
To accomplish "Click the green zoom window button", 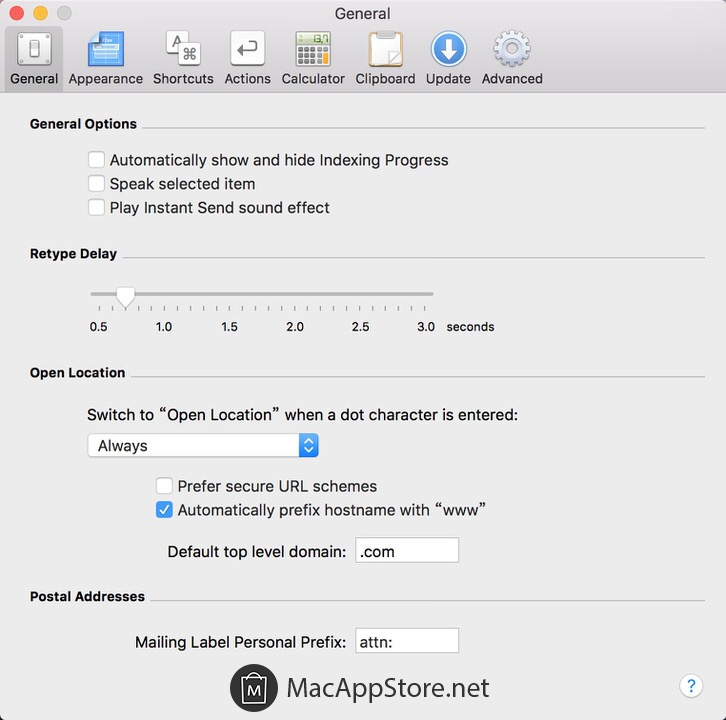I will [64, 13].
